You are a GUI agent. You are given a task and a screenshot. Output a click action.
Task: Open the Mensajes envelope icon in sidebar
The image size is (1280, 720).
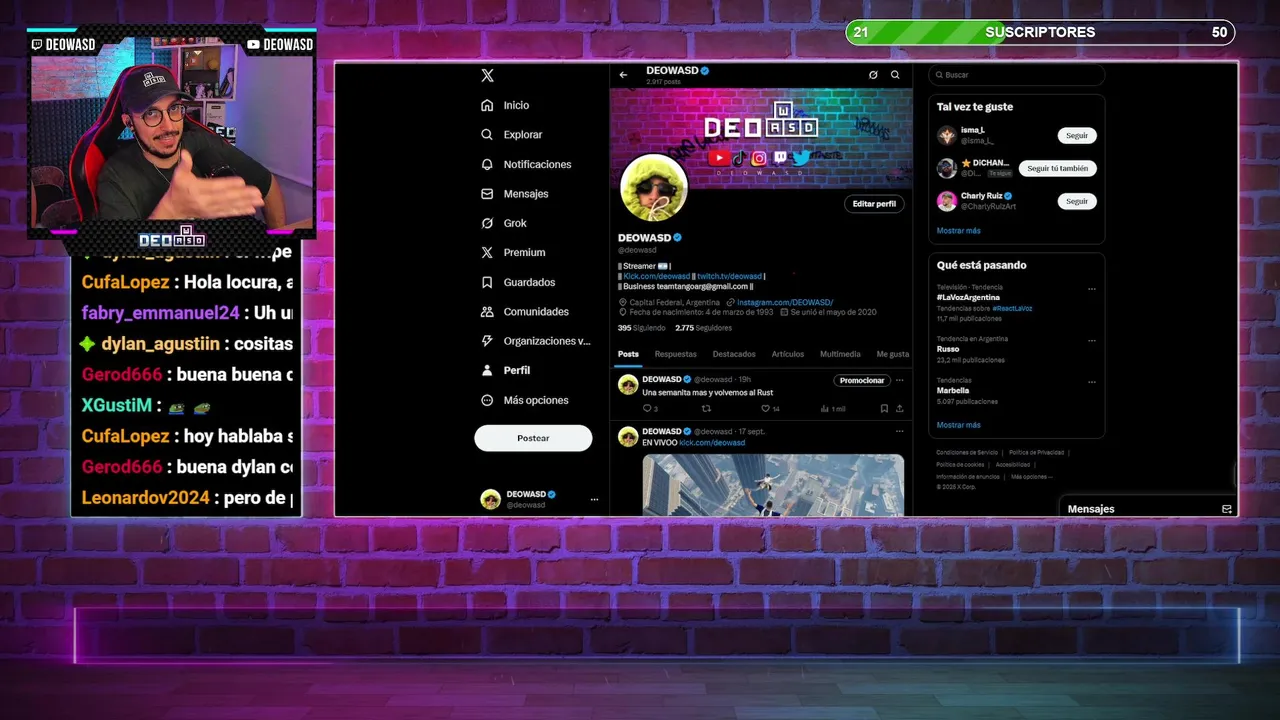[x=487, y=193]
